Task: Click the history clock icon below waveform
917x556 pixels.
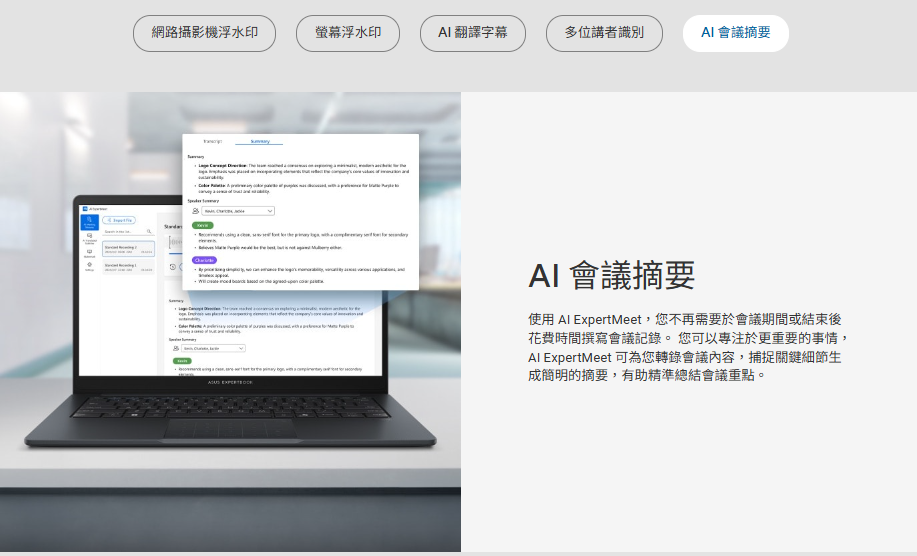Action: 173,267
